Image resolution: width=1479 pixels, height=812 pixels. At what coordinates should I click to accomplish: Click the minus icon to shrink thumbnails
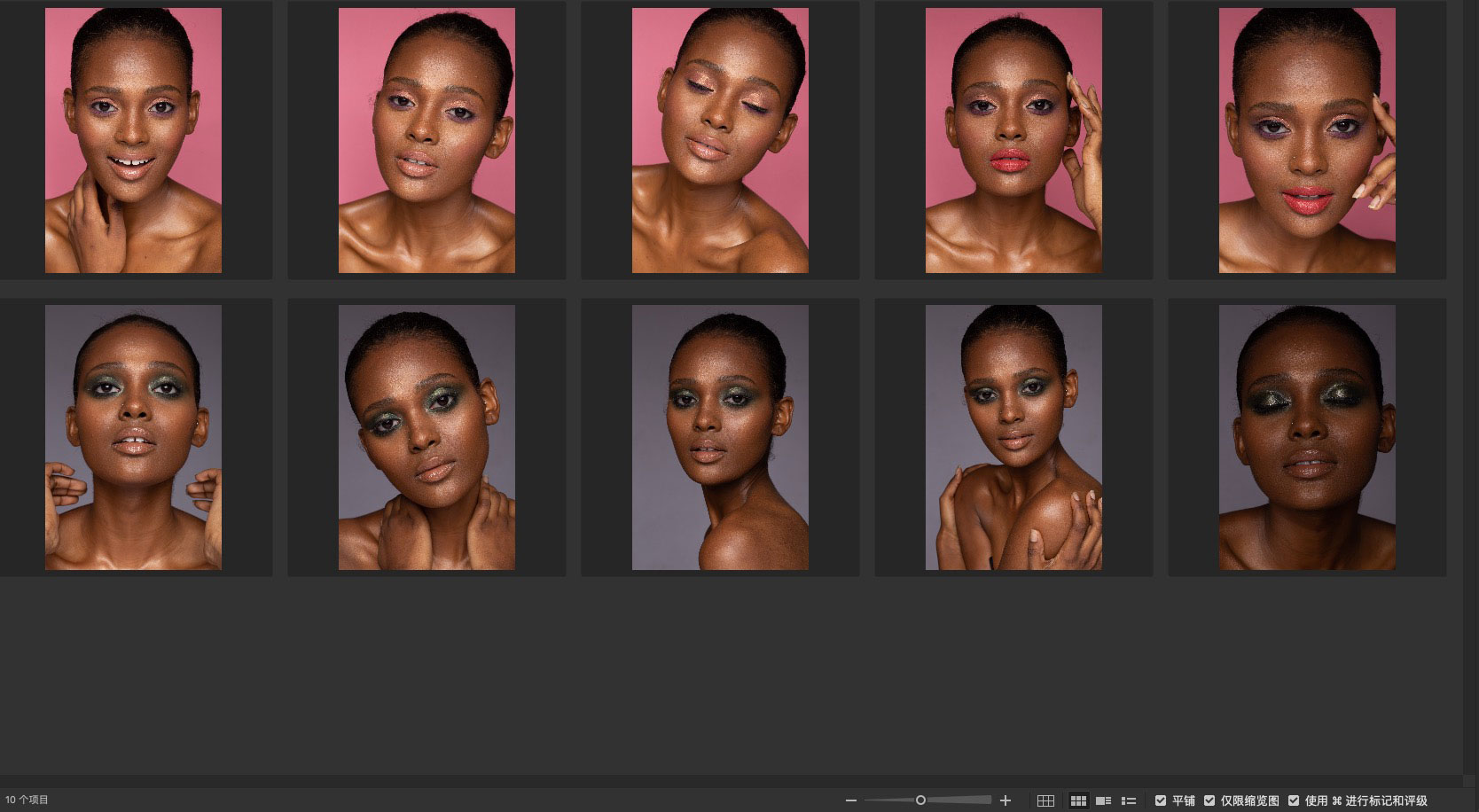click(x=851, y=800)
